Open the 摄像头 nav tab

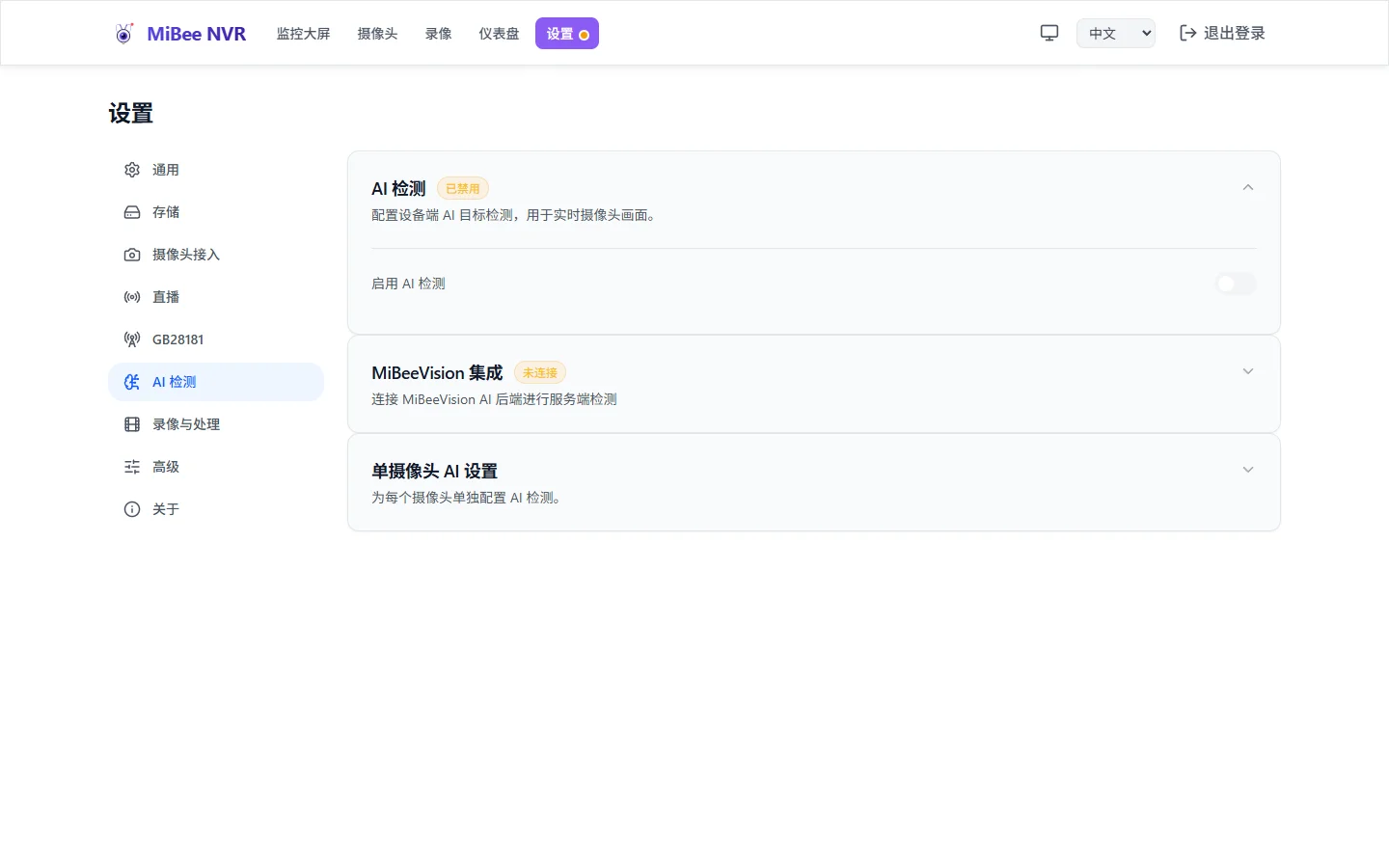pos(377,34)
